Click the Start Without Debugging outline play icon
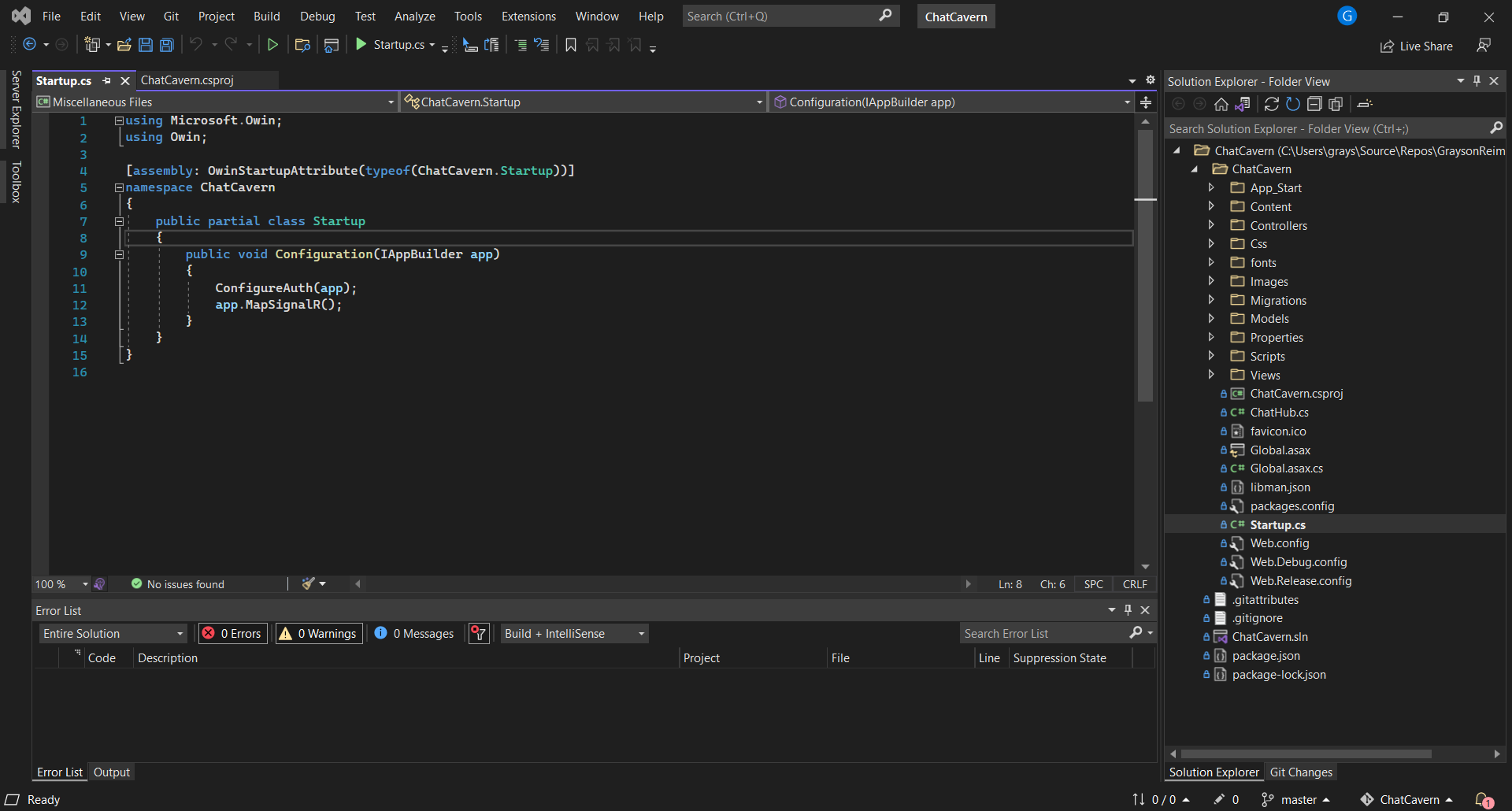 pyautogui.click(x=272, y=45)
